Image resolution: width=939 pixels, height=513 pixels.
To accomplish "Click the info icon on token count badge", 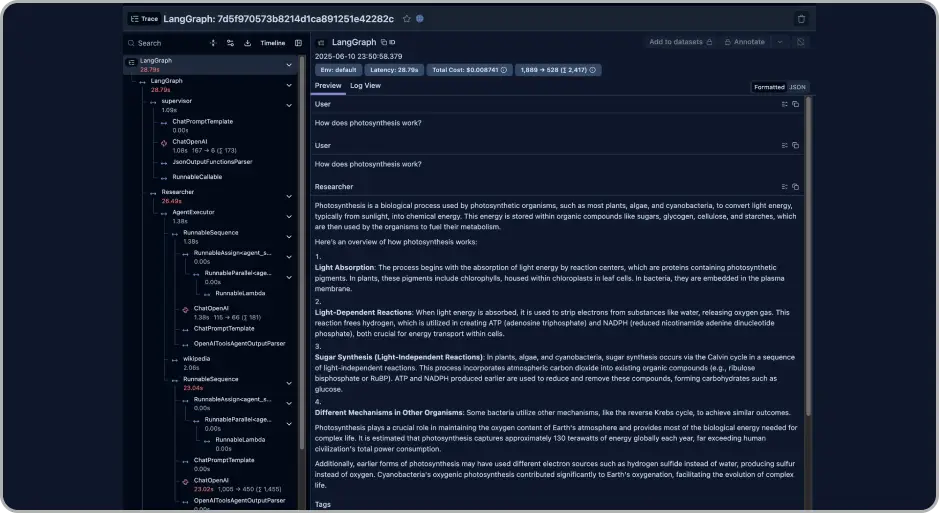I will 592,70.
